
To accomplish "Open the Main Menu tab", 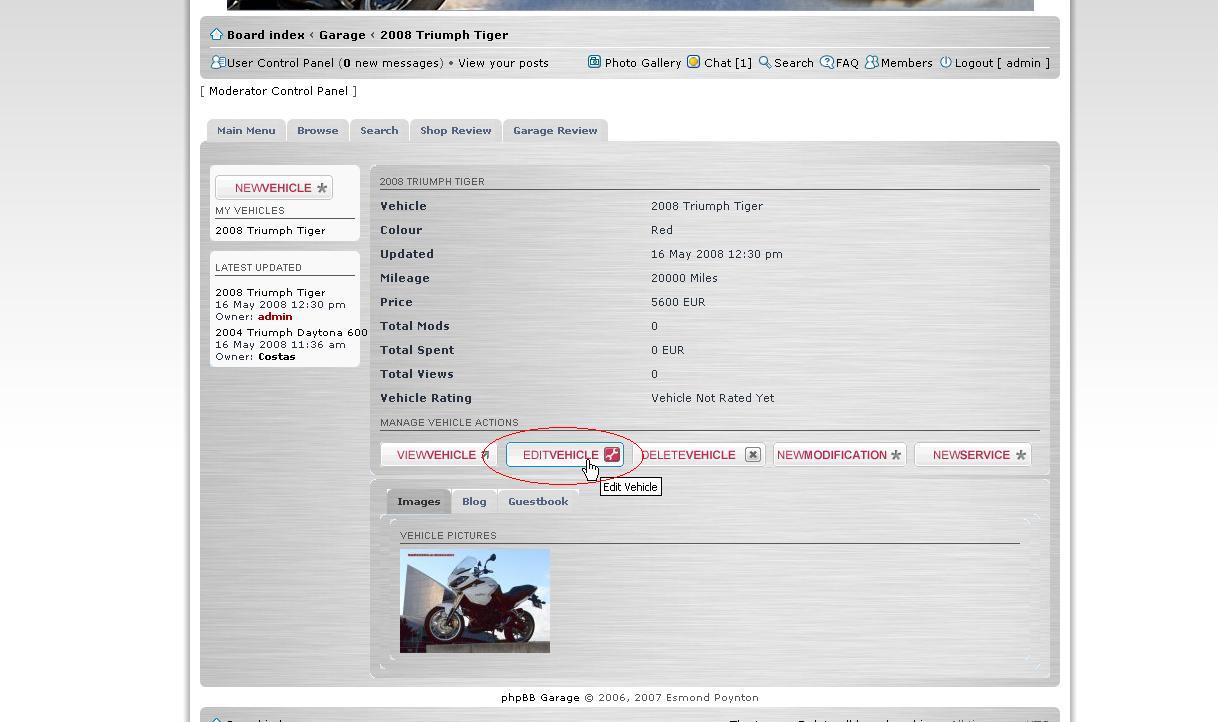I will [246, 130].
